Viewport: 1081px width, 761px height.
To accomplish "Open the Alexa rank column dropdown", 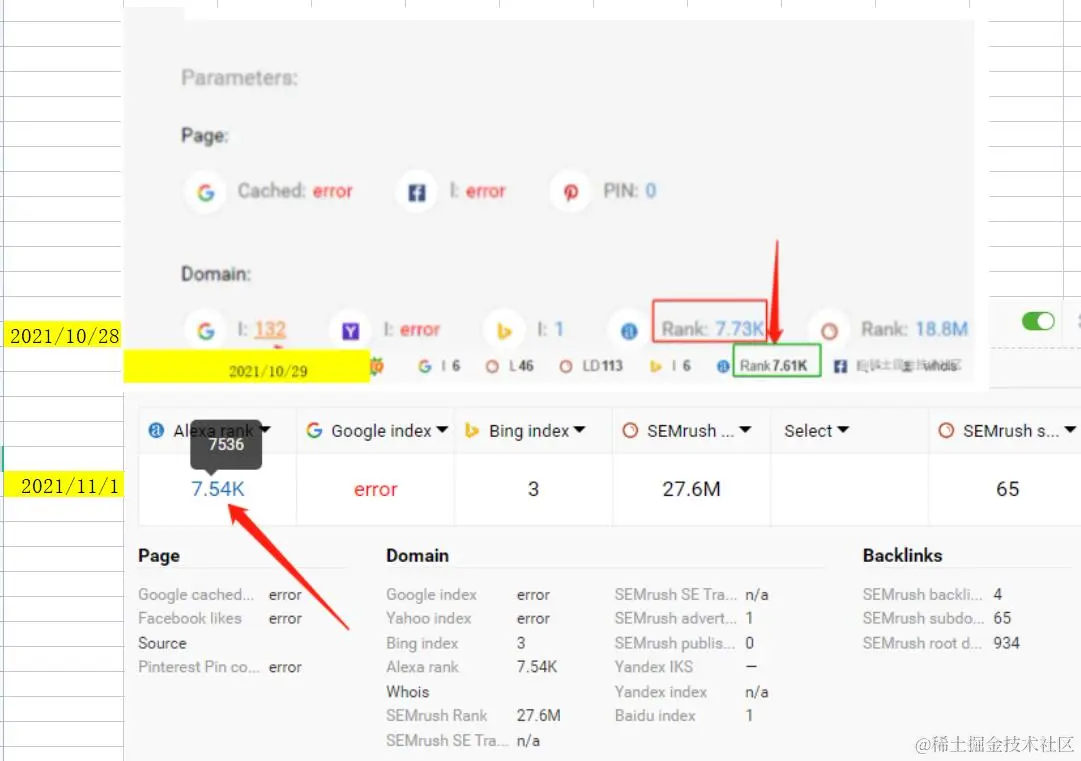I will point(265,430).
